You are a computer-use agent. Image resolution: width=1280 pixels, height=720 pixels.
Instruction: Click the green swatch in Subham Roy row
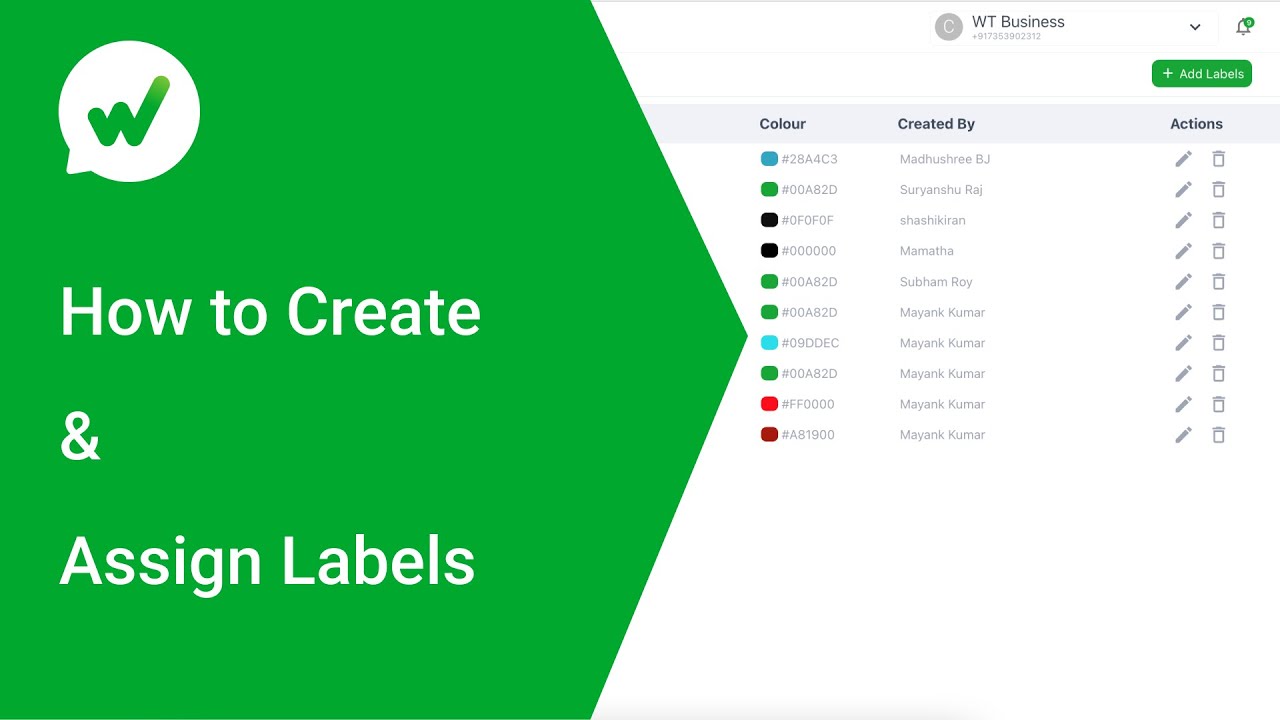click(769, 282)
